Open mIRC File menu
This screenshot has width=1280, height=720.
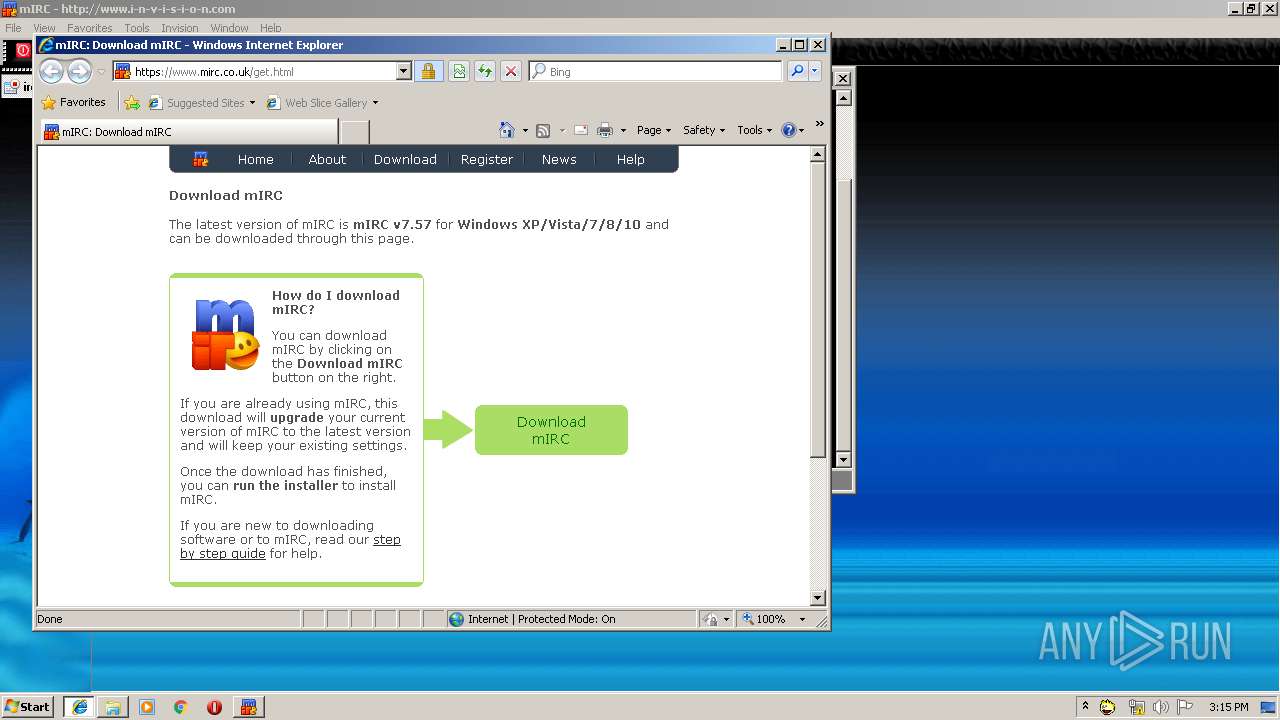tap(13, 28)
